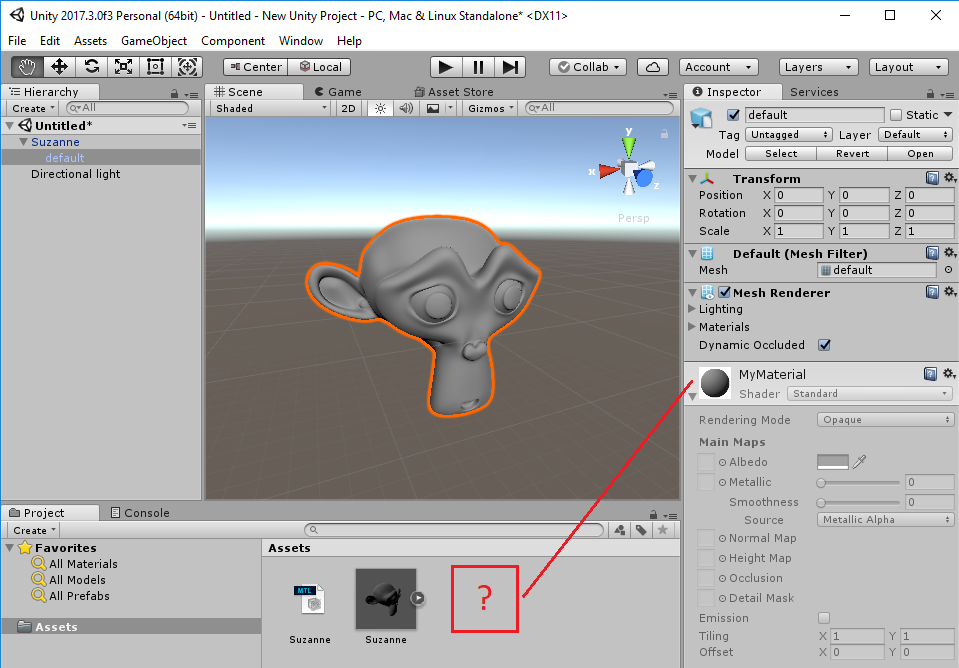The image size is (959, 668).
Task: Click the Albedo color swatch
Action: 832,462
